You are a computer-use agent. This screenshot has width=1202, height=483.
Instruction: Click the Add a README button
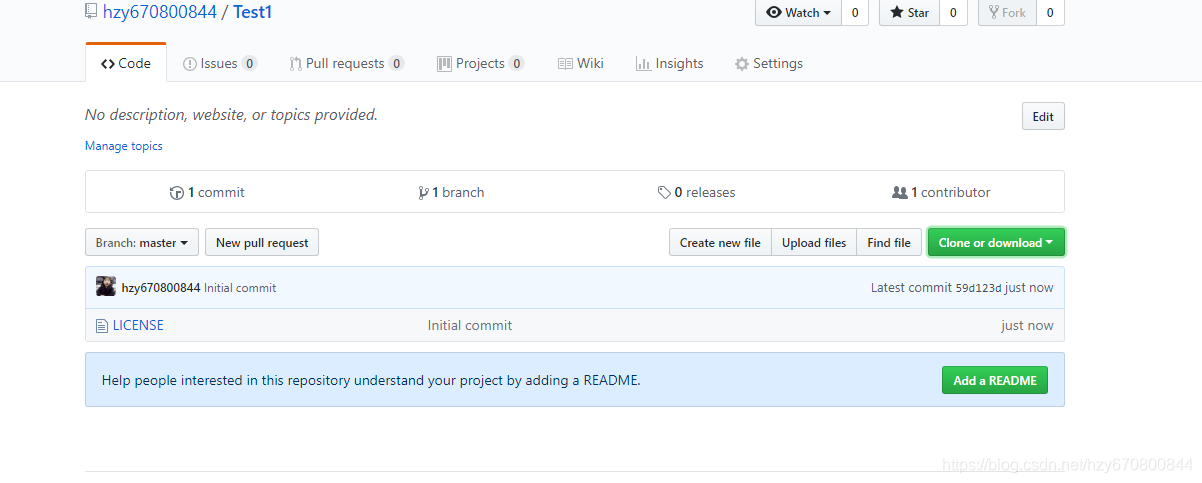pos(995,380)
